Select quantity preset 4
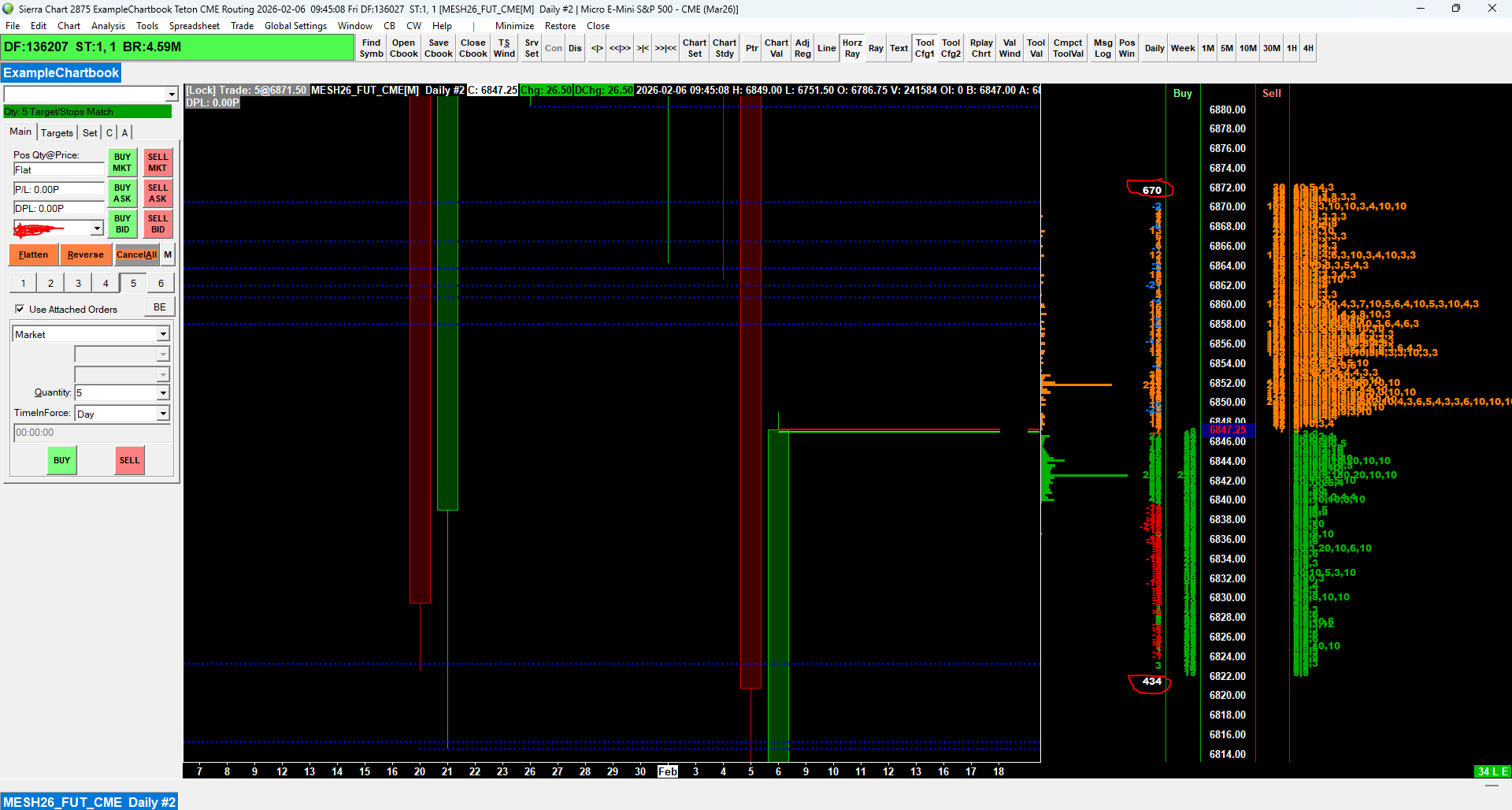 pos(106,283)
